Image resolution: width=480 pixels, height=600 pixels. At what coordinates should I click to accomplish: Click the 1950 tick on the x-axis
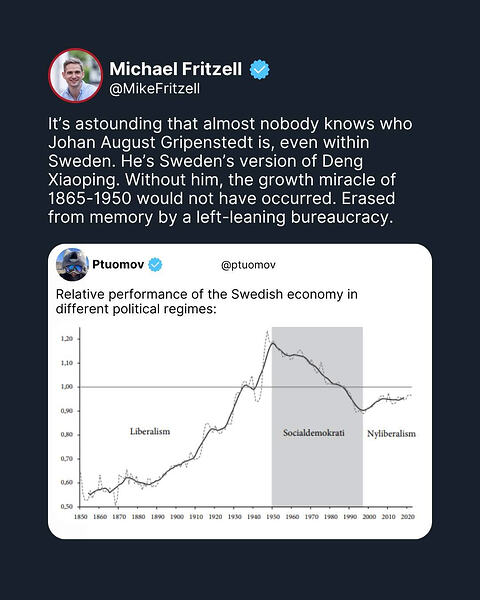click(x=273, y=517)
